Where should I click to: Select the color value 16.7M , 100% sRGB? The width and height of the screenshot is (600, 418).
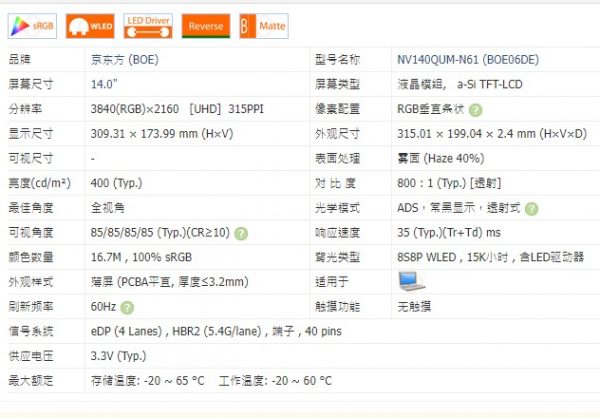click(x=141, y=257)
